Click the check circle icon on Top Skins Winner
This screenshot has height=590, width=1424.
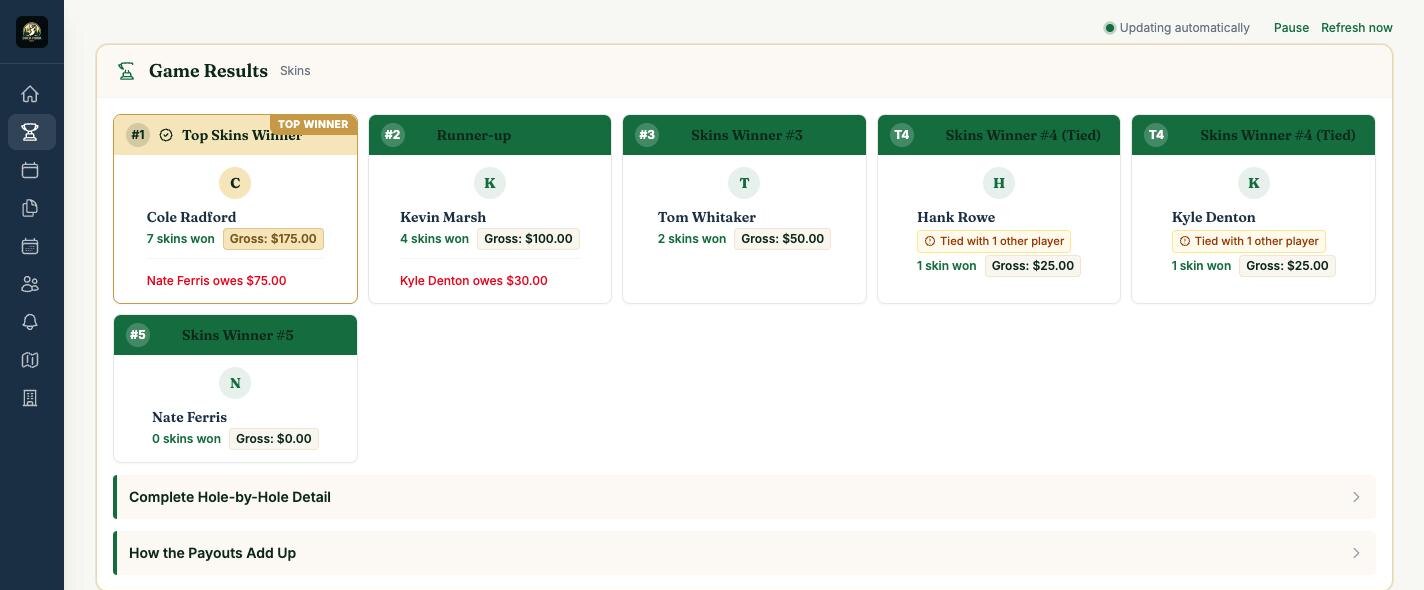[166, 135]
